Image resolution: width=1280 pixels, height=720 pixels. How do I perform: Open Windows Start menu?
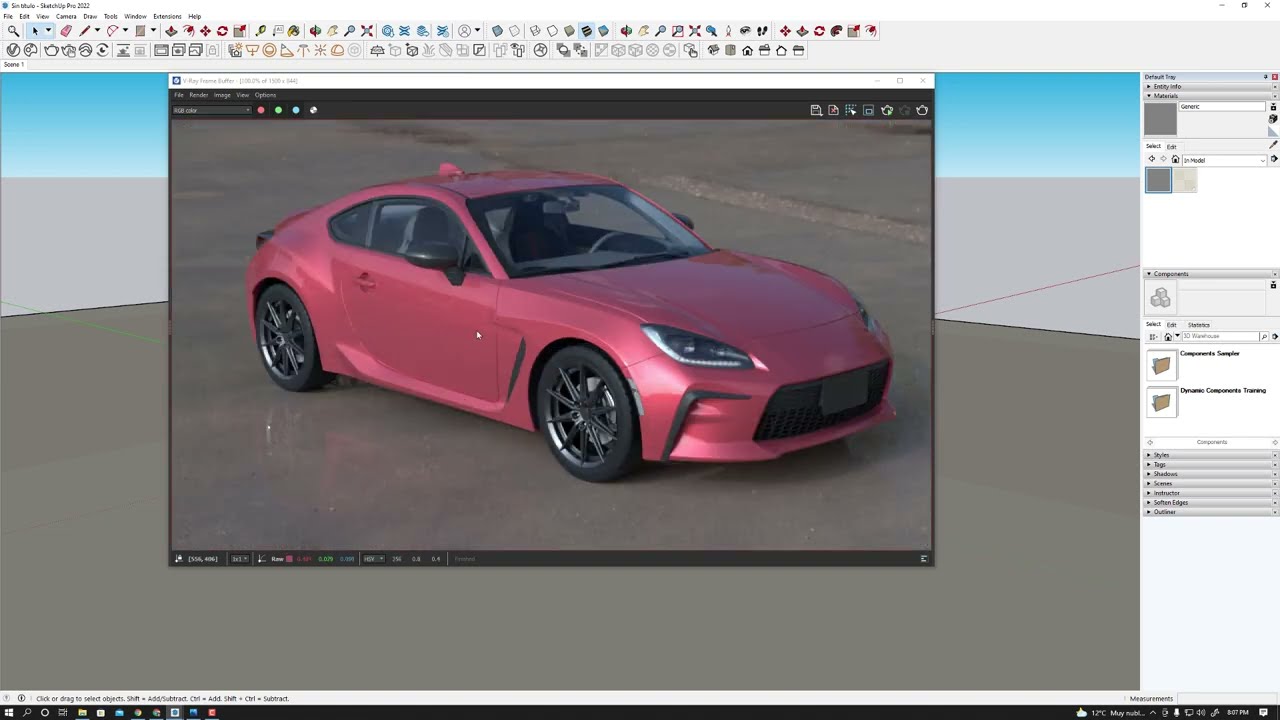(8, 713)
